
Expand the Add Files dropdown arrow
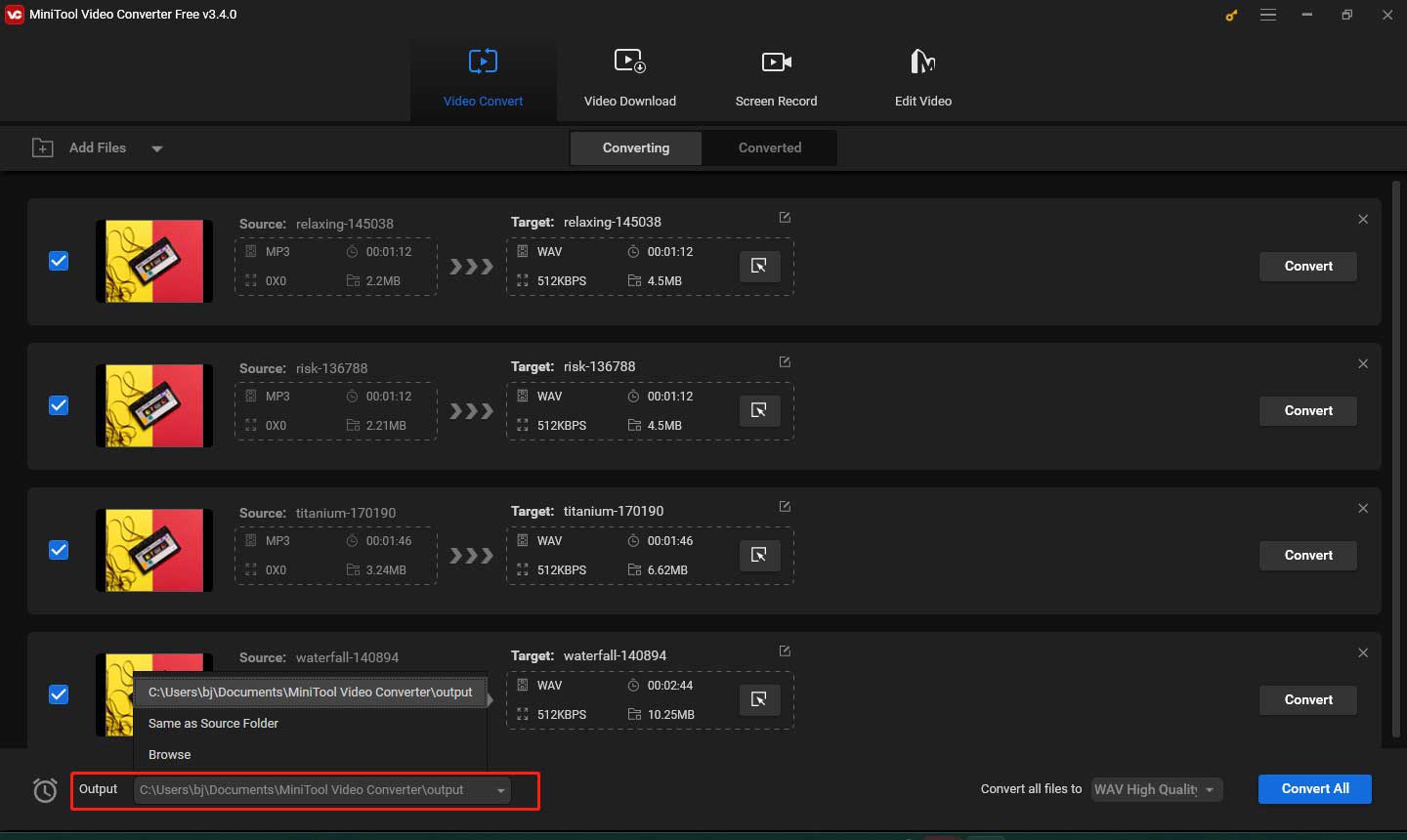(157, 148)
